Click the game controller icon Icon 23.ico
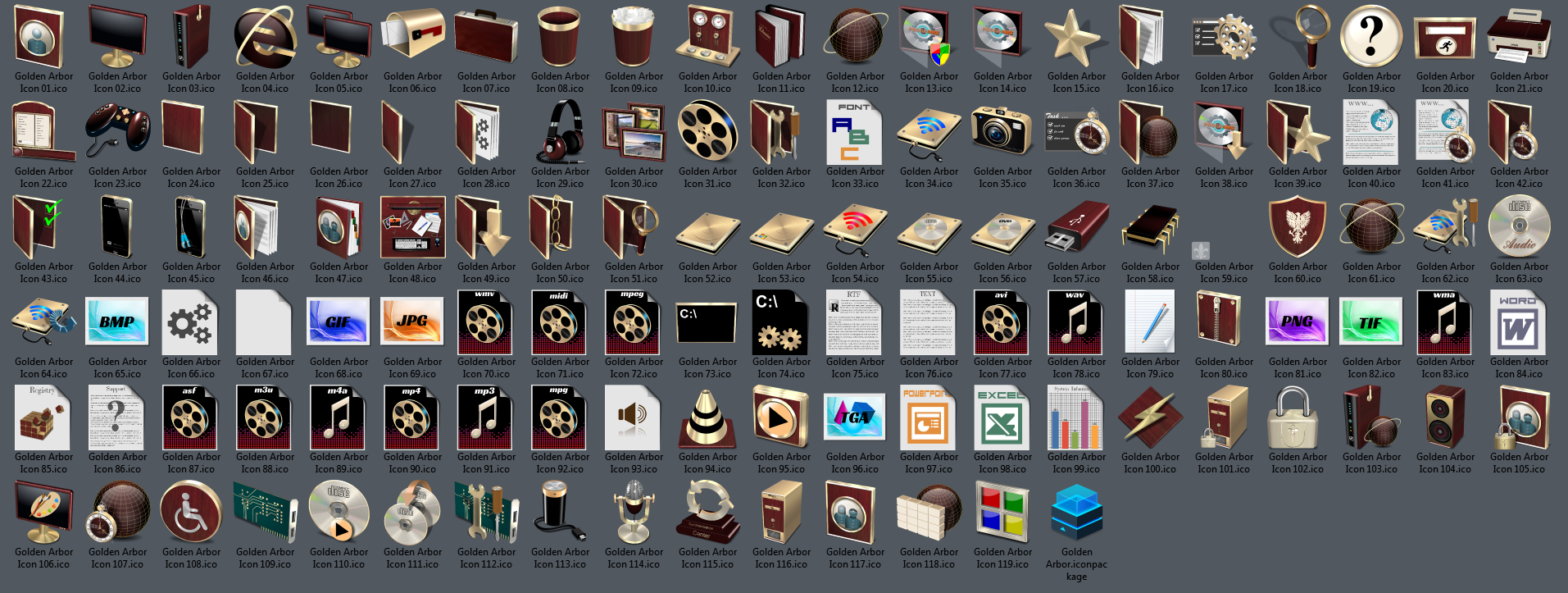This screenshot has height=593, width=1568. point(117,132)
